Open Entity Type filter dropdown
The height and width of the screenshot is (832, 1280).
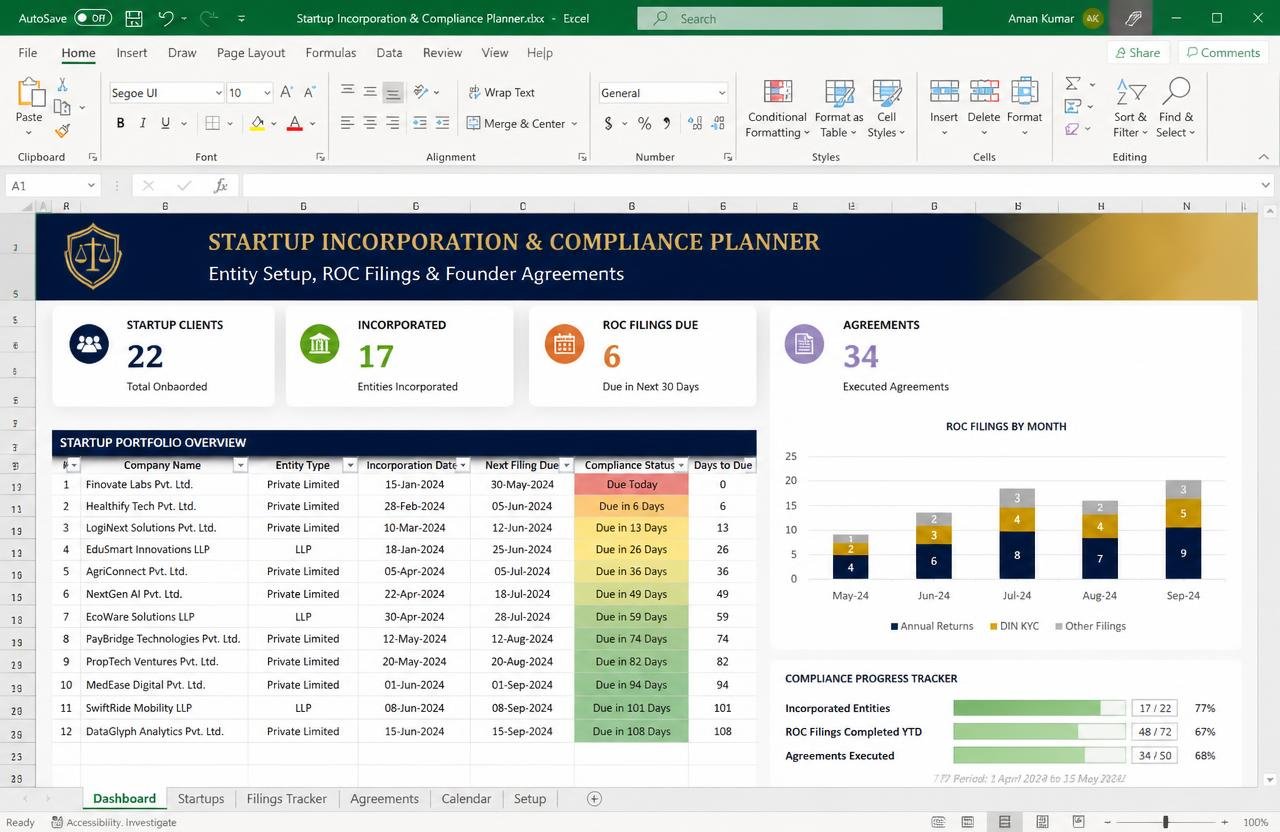click(349, 465)
